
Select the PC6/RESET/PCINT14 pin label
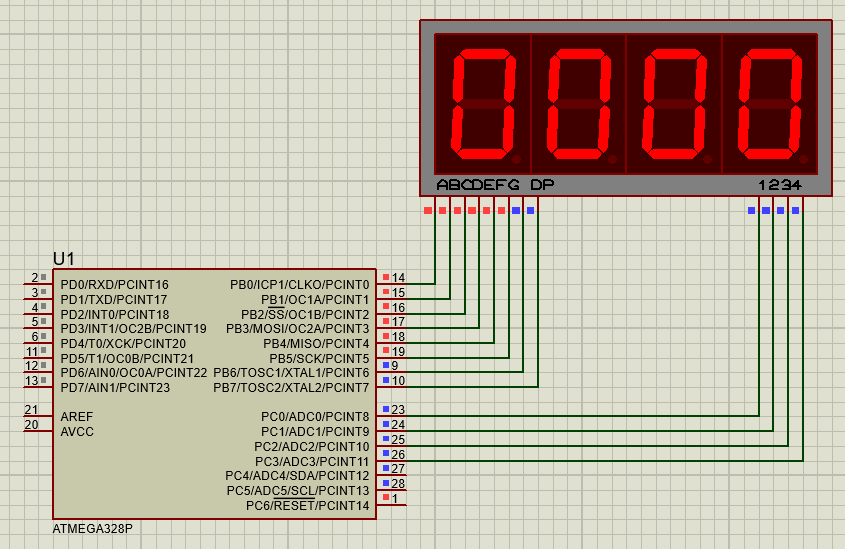(x=307, y=505)
